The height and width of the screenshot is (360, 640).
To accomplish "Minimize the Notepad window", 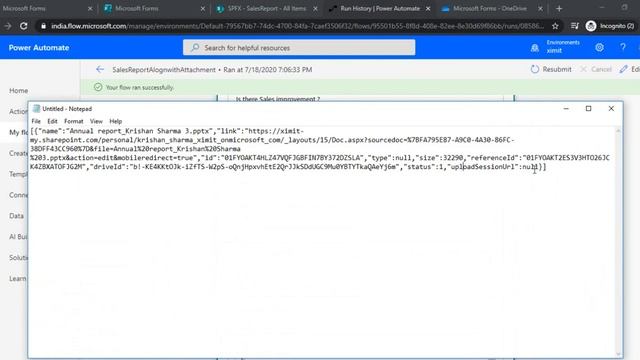I will (x=566, y=109).
